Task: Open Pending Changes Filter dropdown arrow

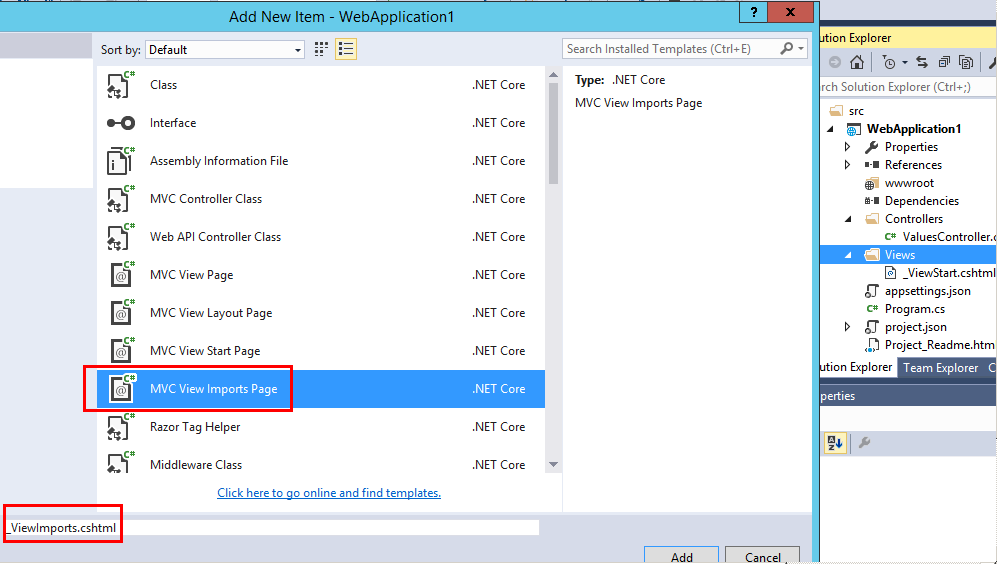Action: click(x=904, y=62)
